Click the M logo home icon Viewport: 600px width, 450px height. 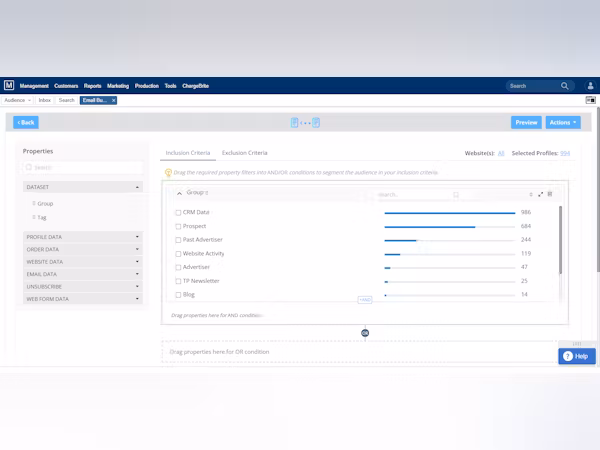(9, 86)
